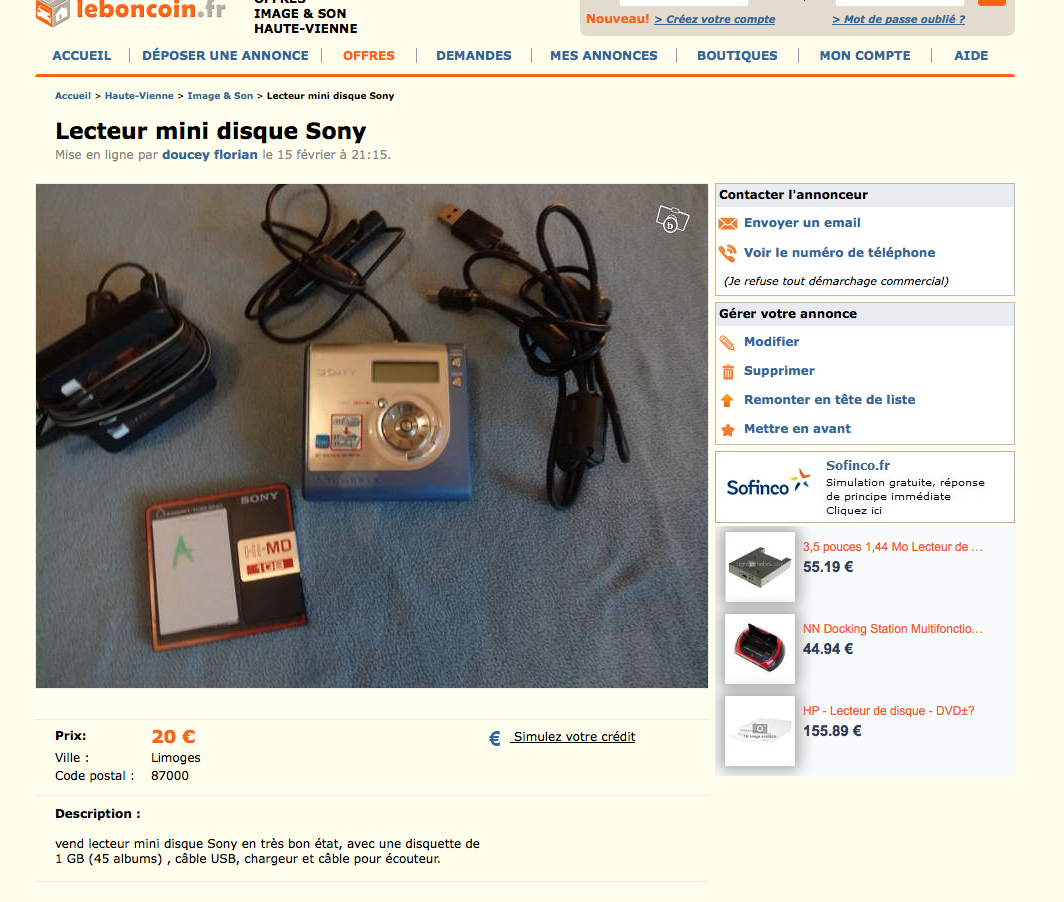Click the Mot de passe oublié link
The image size is (1064, 902).
898,19
